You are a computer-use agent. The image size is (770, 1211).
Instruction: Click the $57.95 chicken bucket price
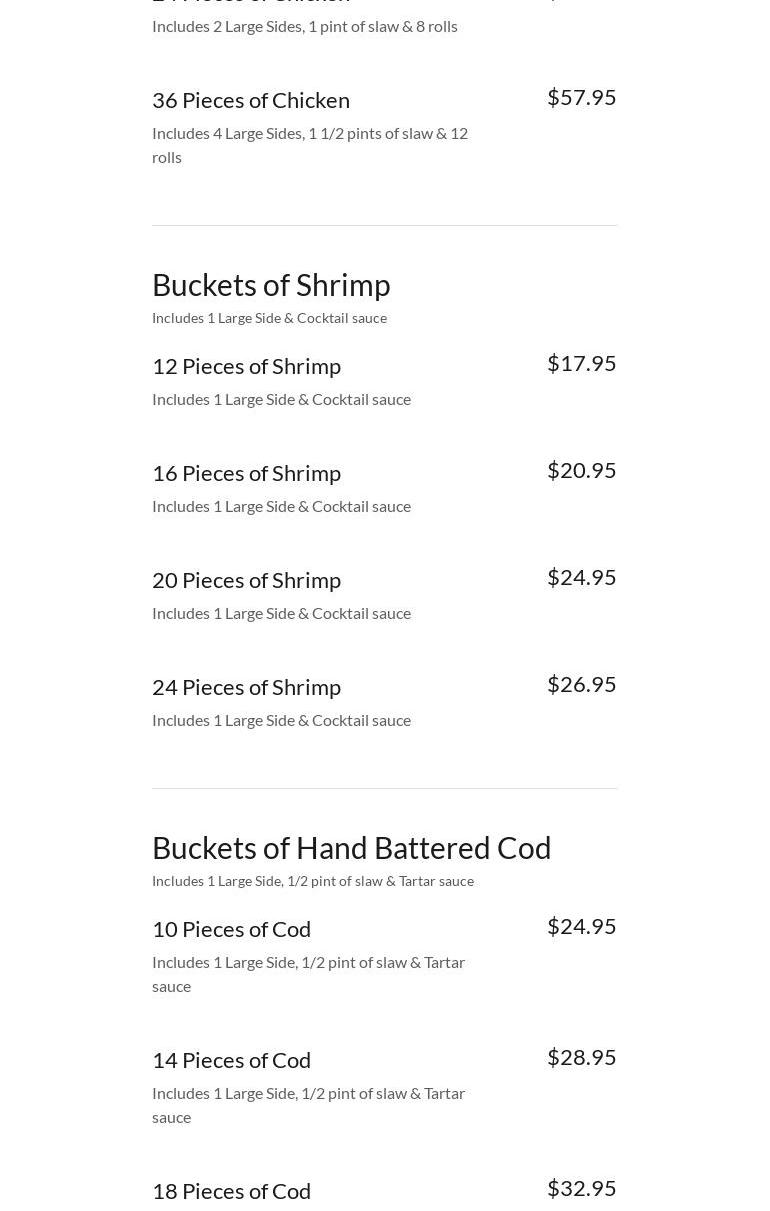[x=581, y=97]
